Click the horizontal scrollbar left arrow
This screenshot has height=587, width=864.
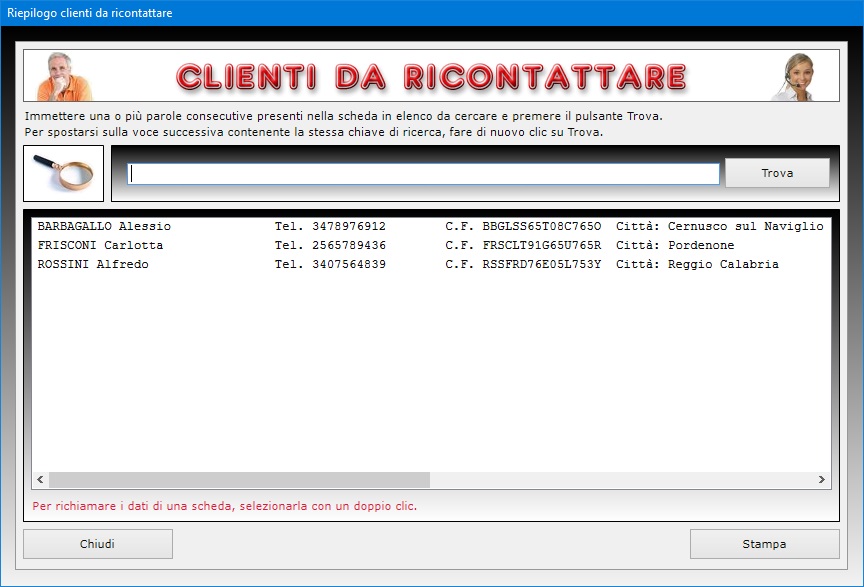point(40,480)
